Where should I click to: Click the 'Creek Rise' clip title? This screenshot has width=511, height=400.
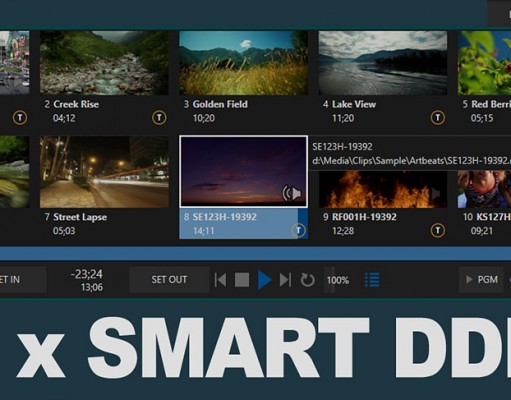click(x=76, y=104)
